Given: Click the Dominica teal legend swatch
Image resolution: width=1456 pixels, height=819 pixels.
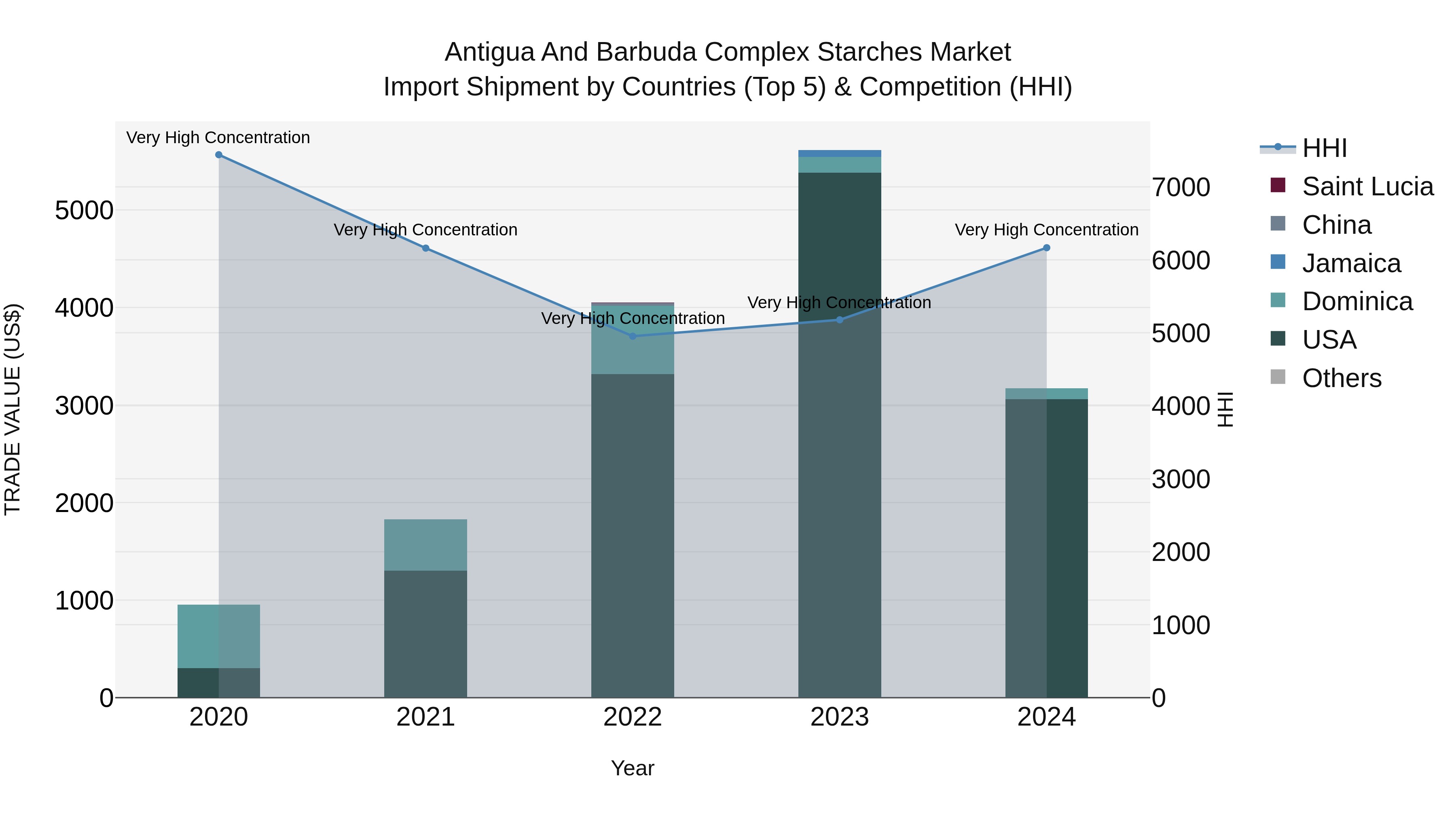Looking at the screenshot, I should 1278,300.
